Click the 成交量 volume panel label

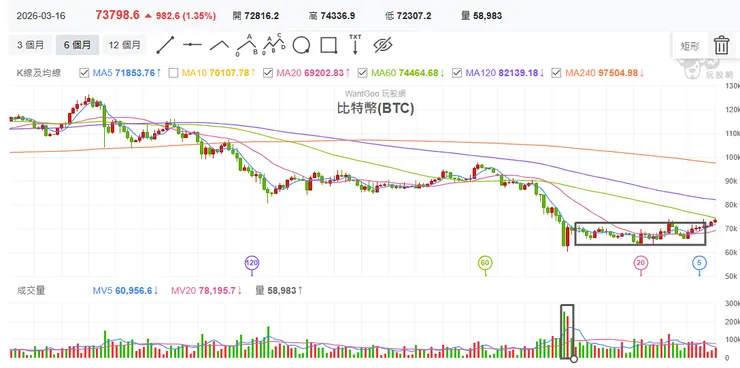[31, 290]
